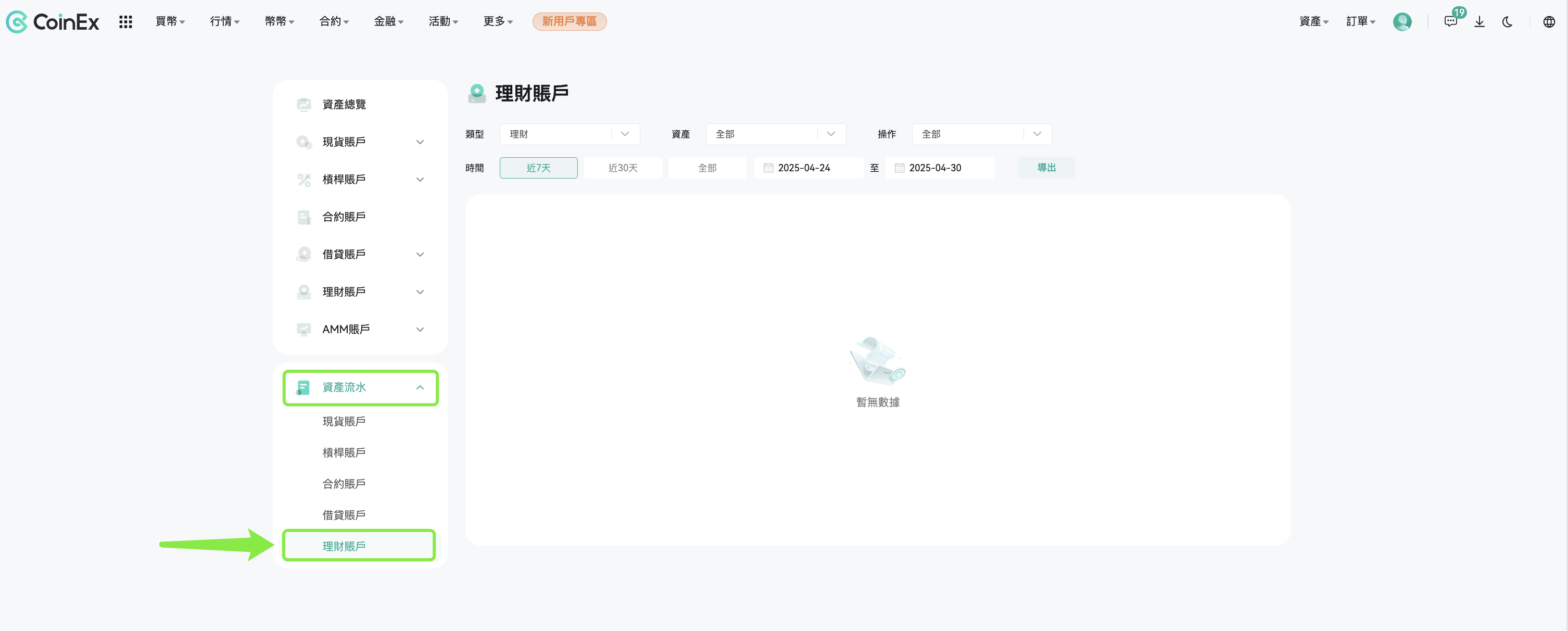Screen dimensions: 1568x631
Task: Open 合約賬戶 under 資產流水
Action: (344, 484)
